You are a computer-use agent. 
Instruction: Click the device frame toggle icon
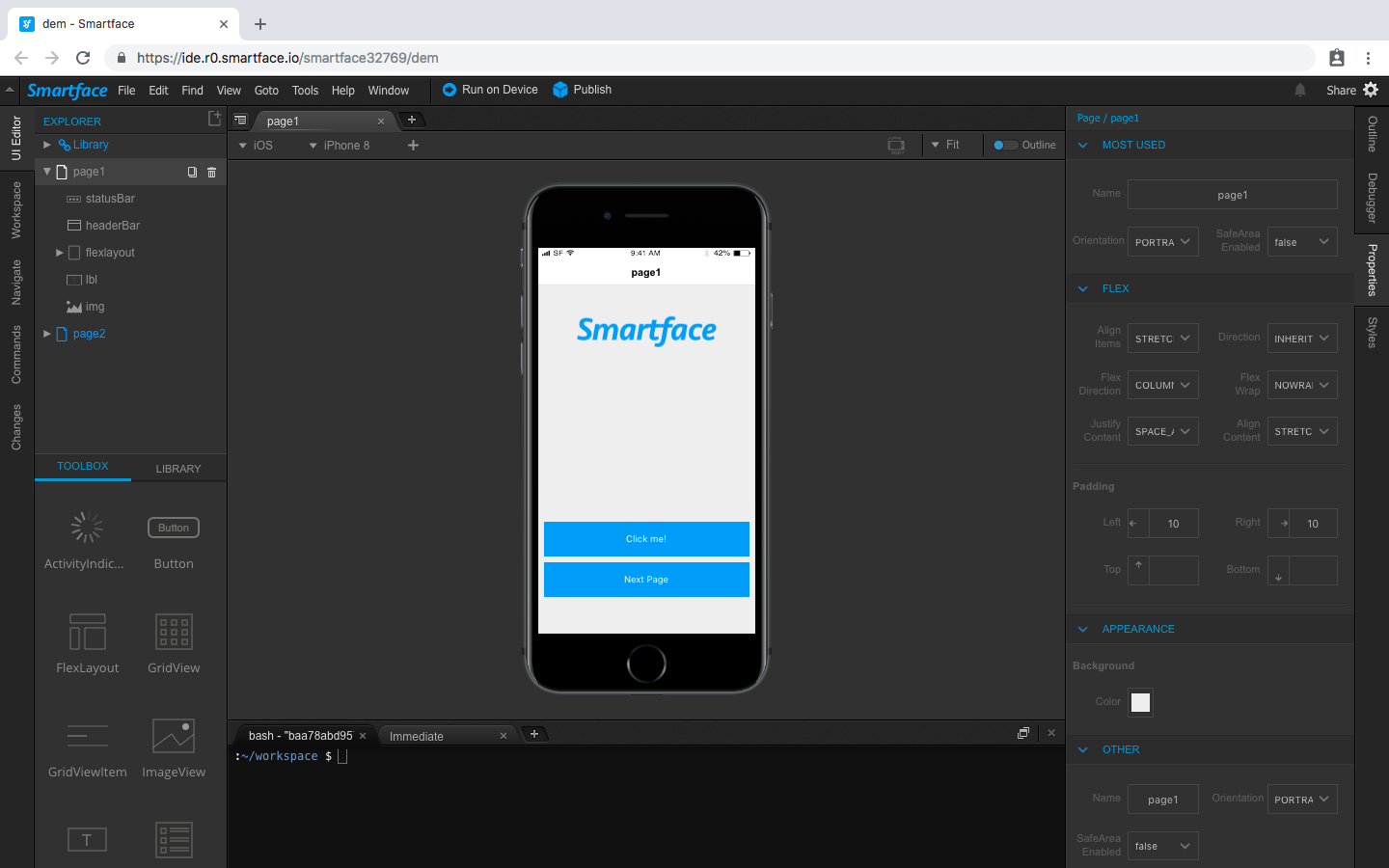[896, 145]
